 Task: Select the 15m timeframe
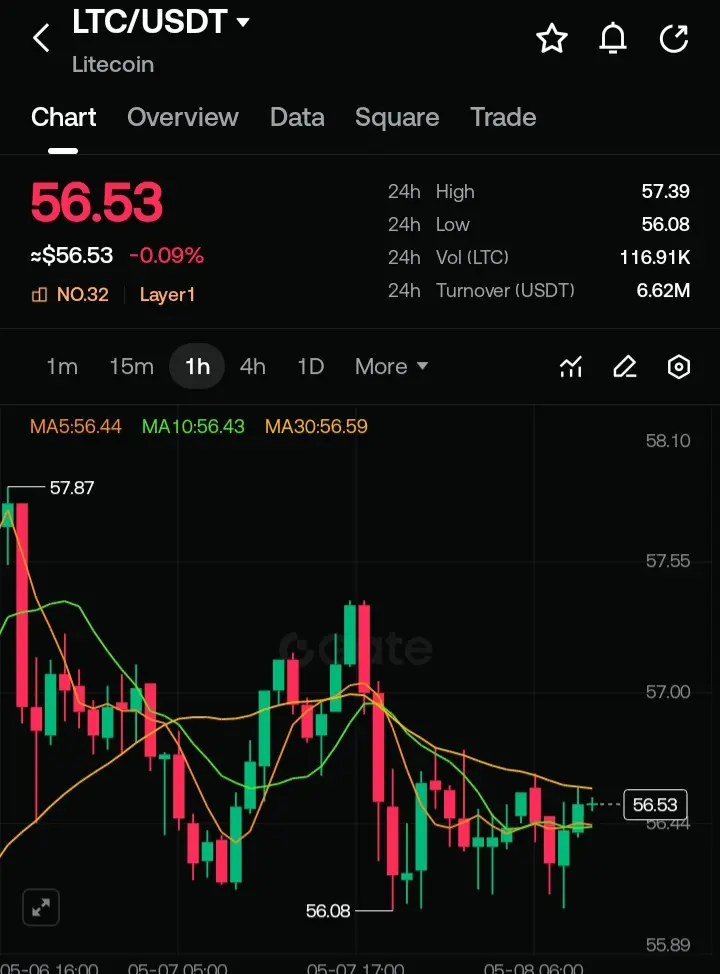tap(131, 366)
